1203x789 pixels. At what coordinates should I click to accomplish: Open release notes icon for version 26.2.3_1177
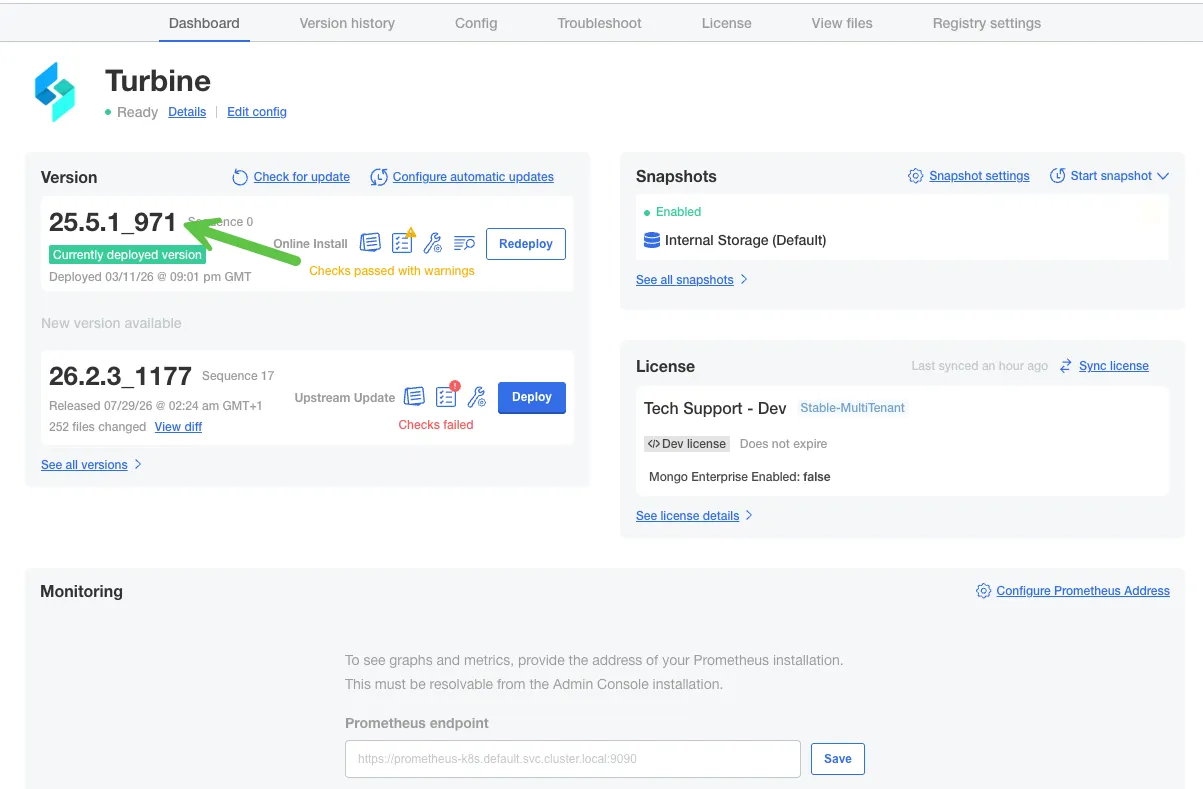point(414,397)
